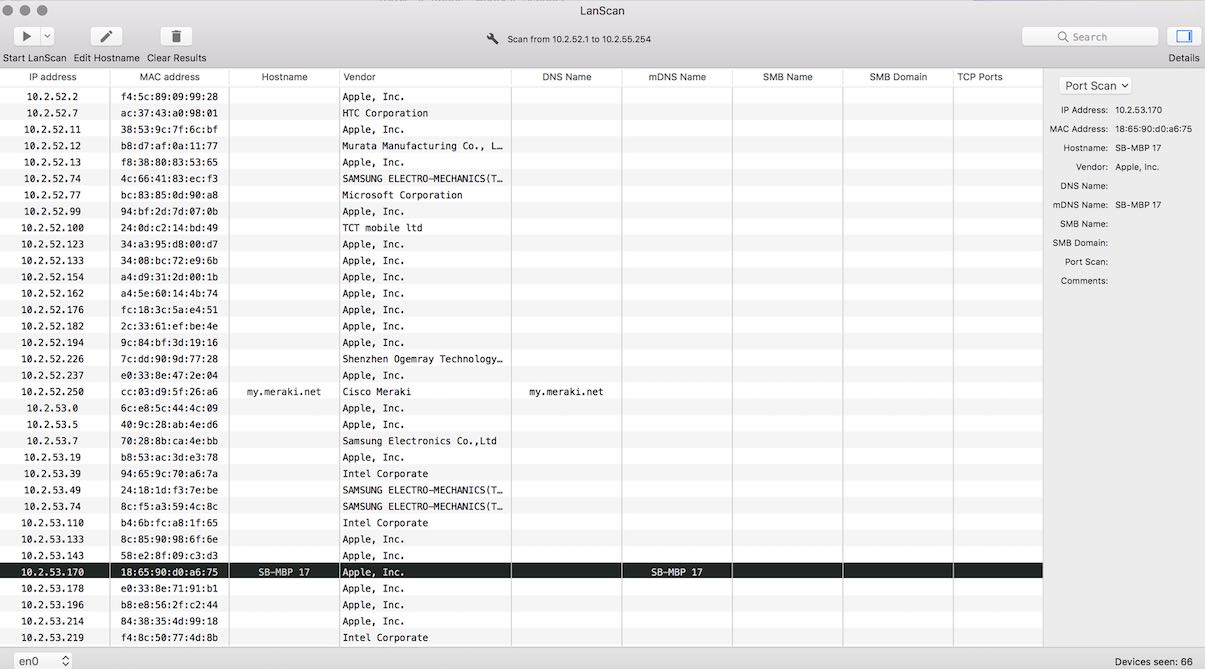Click the Clear Results trash icon
Viewport: 1205px width, 669px height.
pos(176,36)
